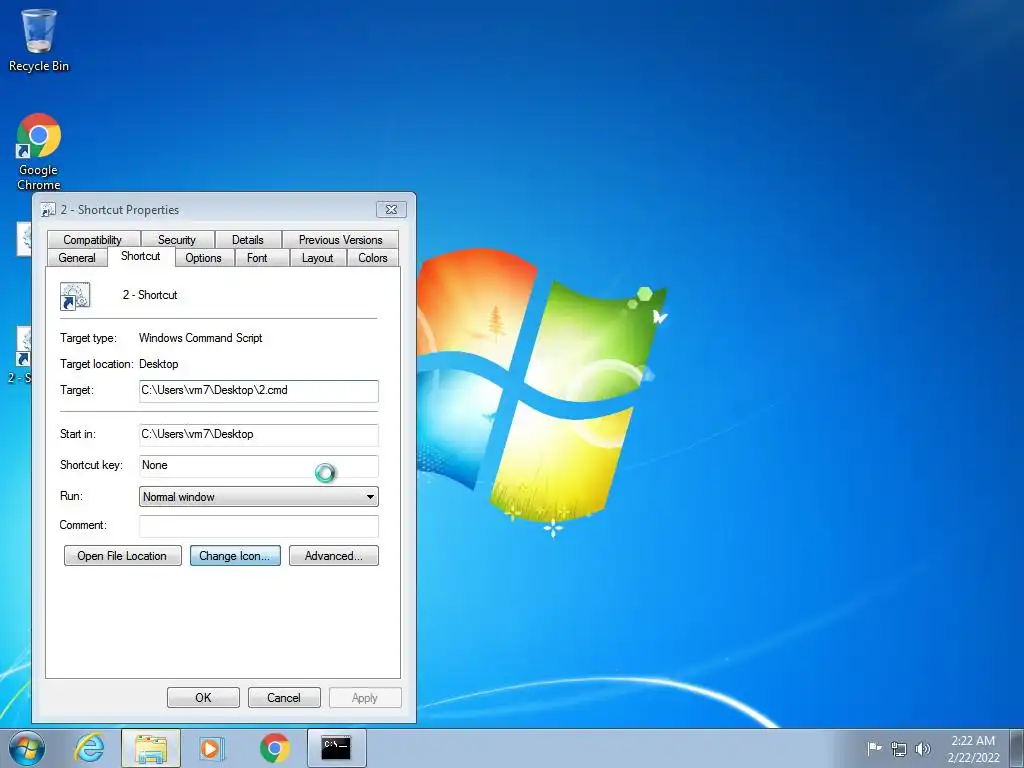1024x768 pixels.
Task: Open the Windows Start menu orb
Action: (27, 748)
